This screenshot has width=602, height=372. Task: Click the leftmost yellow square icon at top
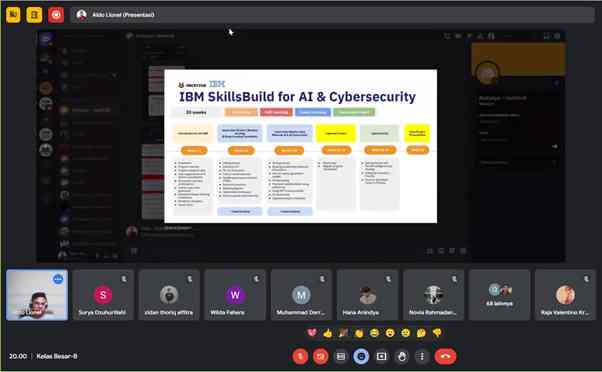[13, 15]
